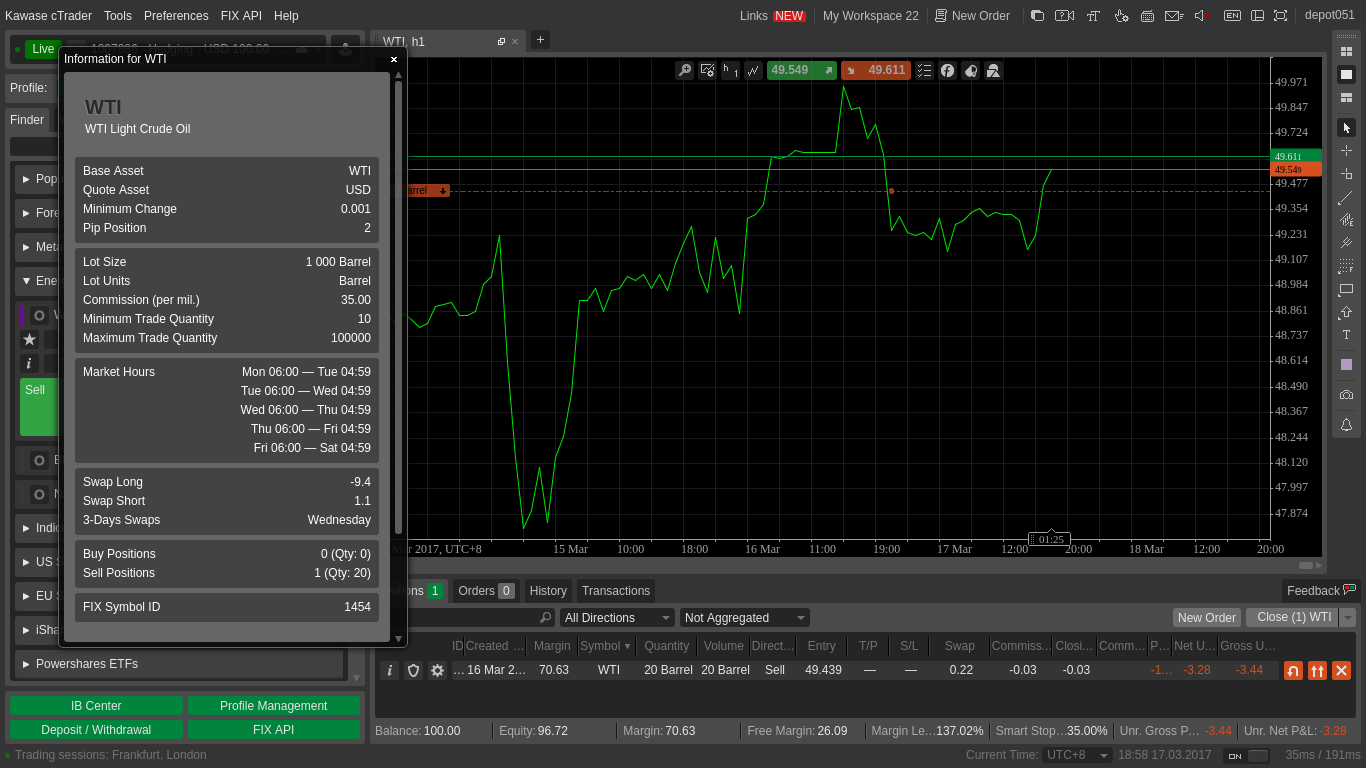Sort by Symbol column dropdown arrow
The width and height of the screenshot is (1366, 768).
[x=628, y=646]
